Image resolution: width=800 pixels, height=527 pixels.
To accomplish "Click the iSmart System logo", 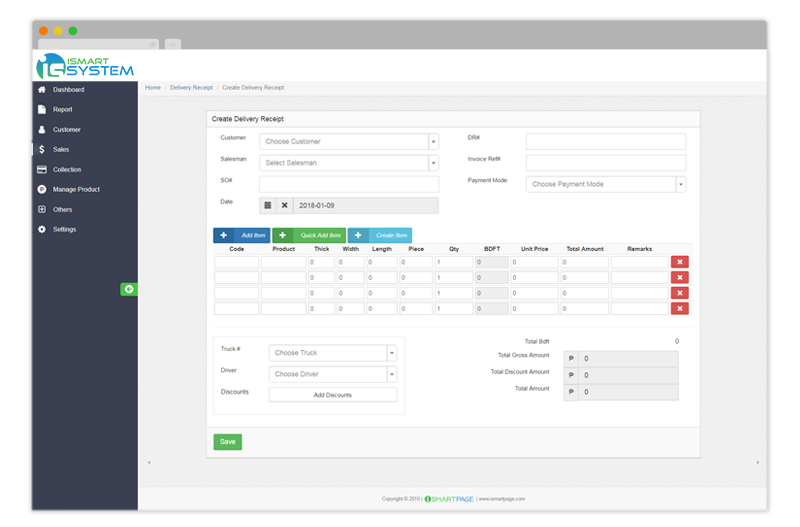I will [85, 66].
